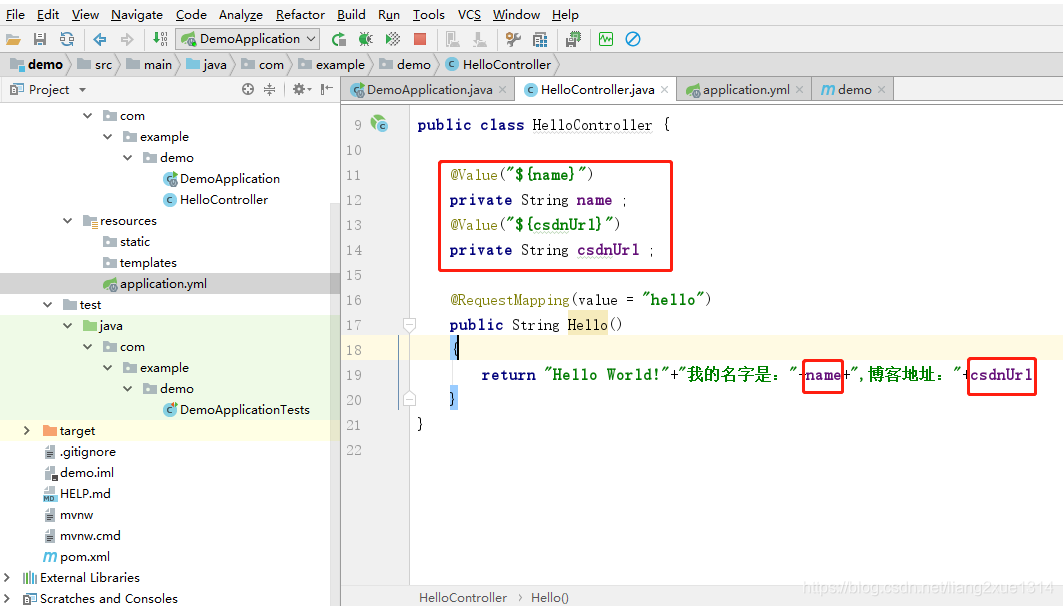Click the red Stop button
Image resolution: width=1063 pixels, height=606 pixels.
tap(420, 39)
